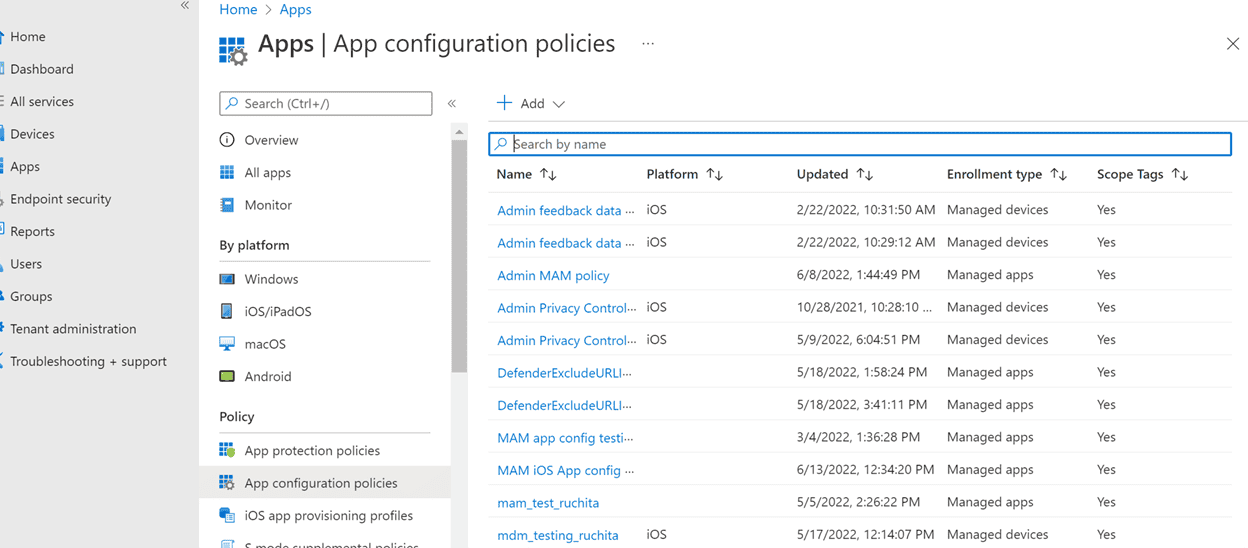This screenshot has height=548, width=1248.
Task: Open Home in the left navigation
Action: tap(28, 37)
